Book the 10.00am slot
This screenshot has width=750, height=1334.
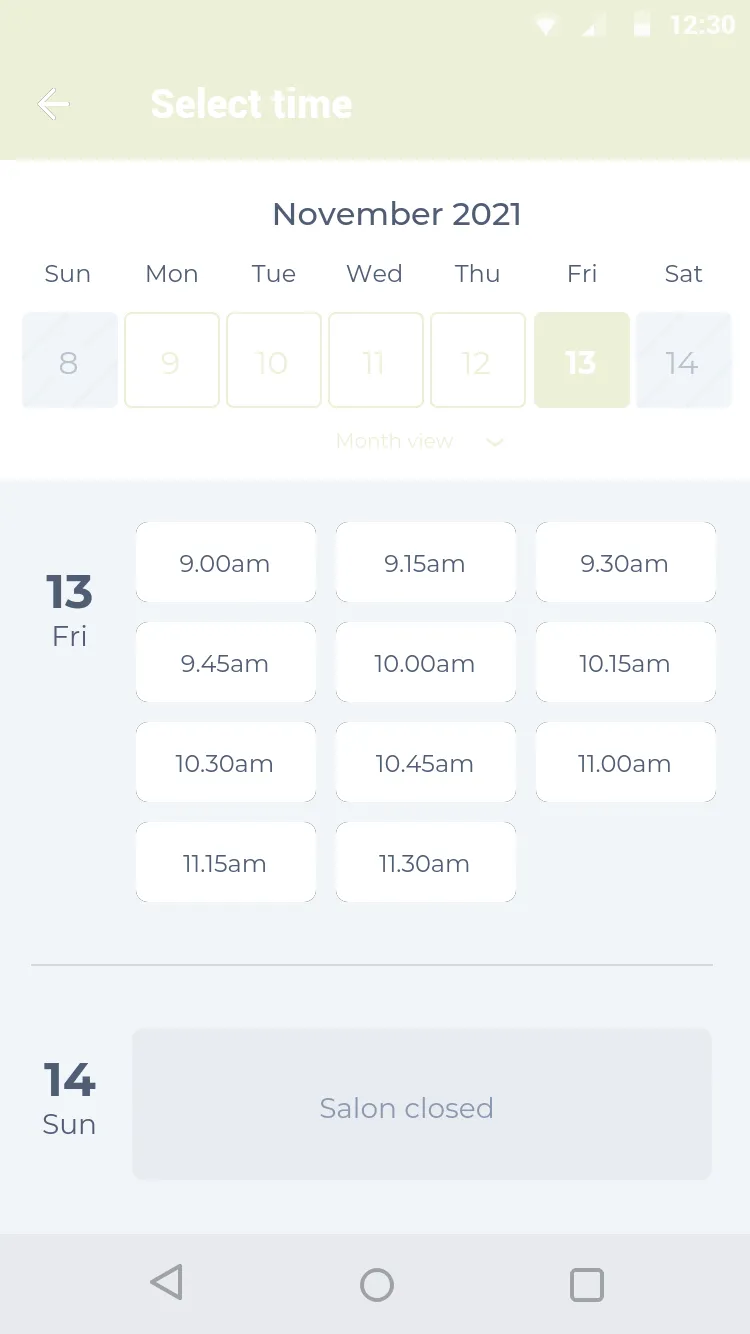pos(426,662)
